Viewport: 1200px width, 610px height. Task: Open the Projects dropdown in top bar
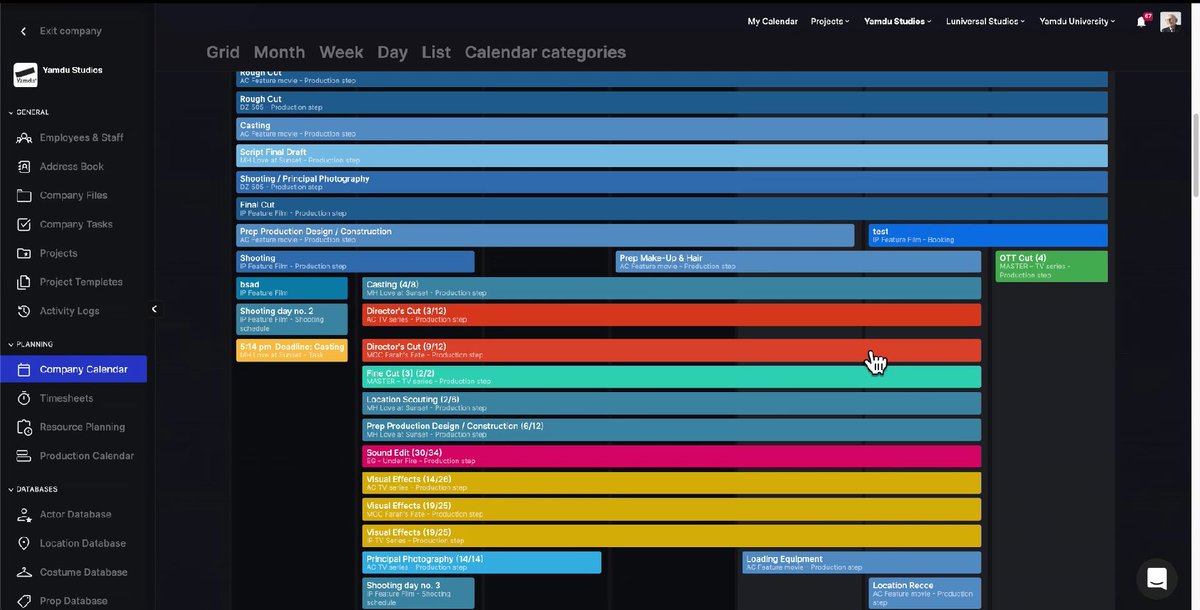coord(830,21)
